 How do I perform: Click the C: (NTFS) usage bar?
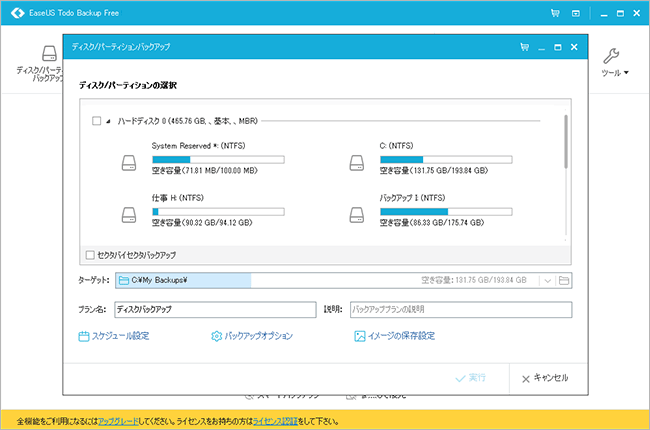(x=446, y=159)
